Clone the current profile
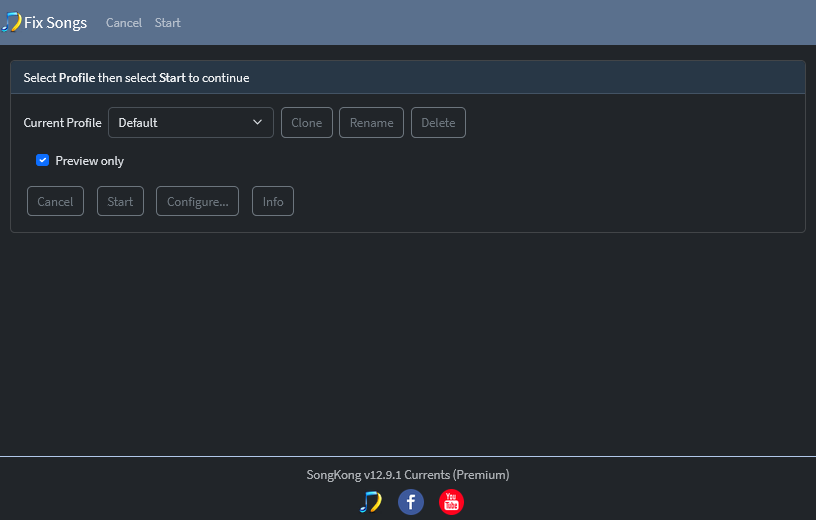Viewport: 816px width, 520px height. coord(307,122)
